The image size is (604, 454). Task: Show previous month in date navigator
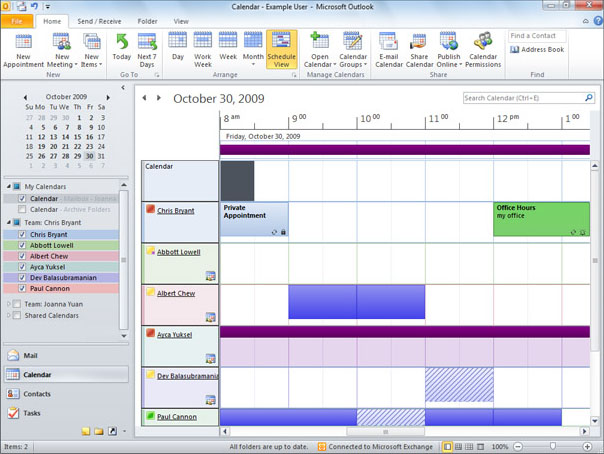(25, 97)
